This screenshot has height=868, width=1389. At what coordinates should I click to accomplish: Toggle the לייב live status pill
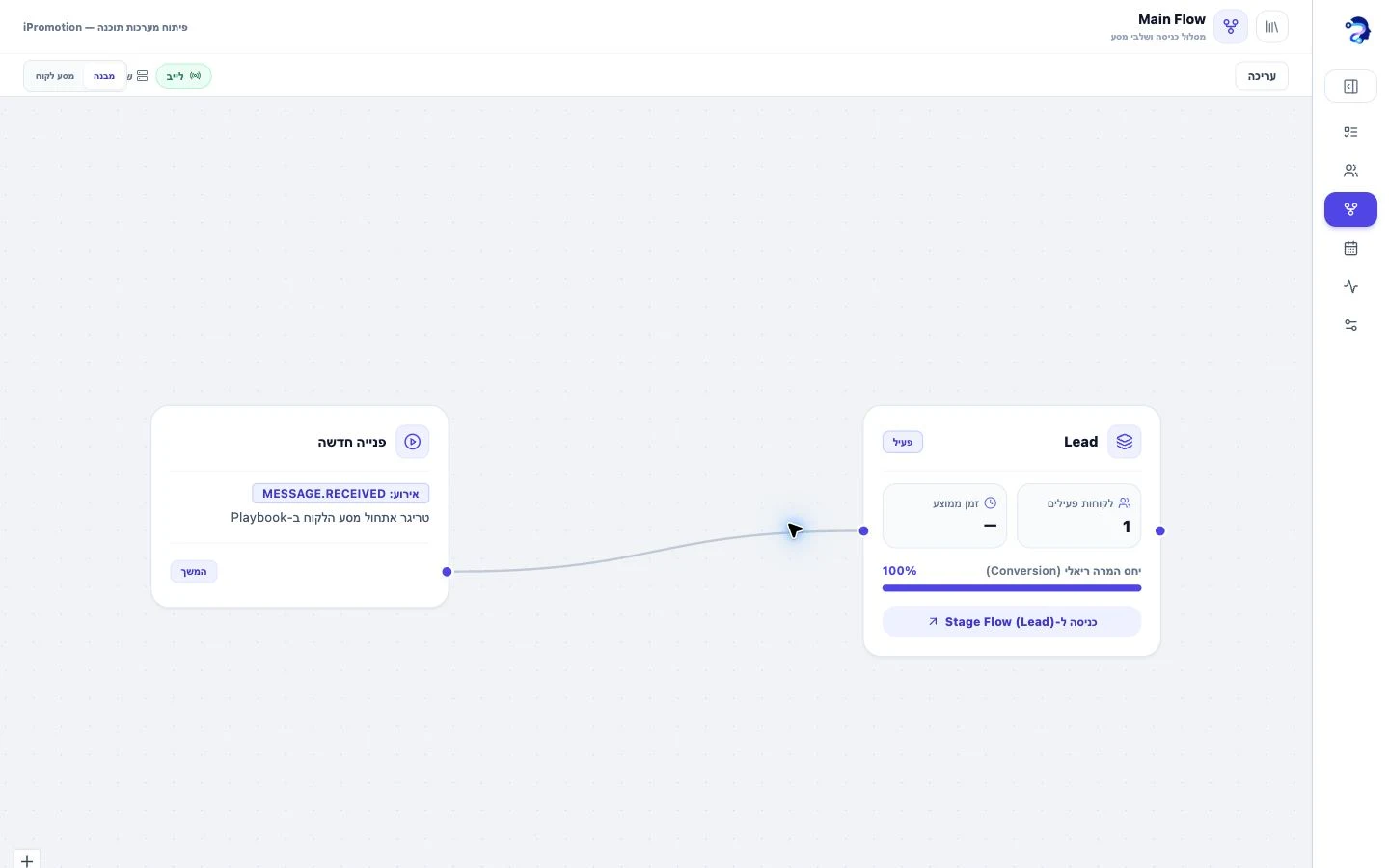click(183, 76)
